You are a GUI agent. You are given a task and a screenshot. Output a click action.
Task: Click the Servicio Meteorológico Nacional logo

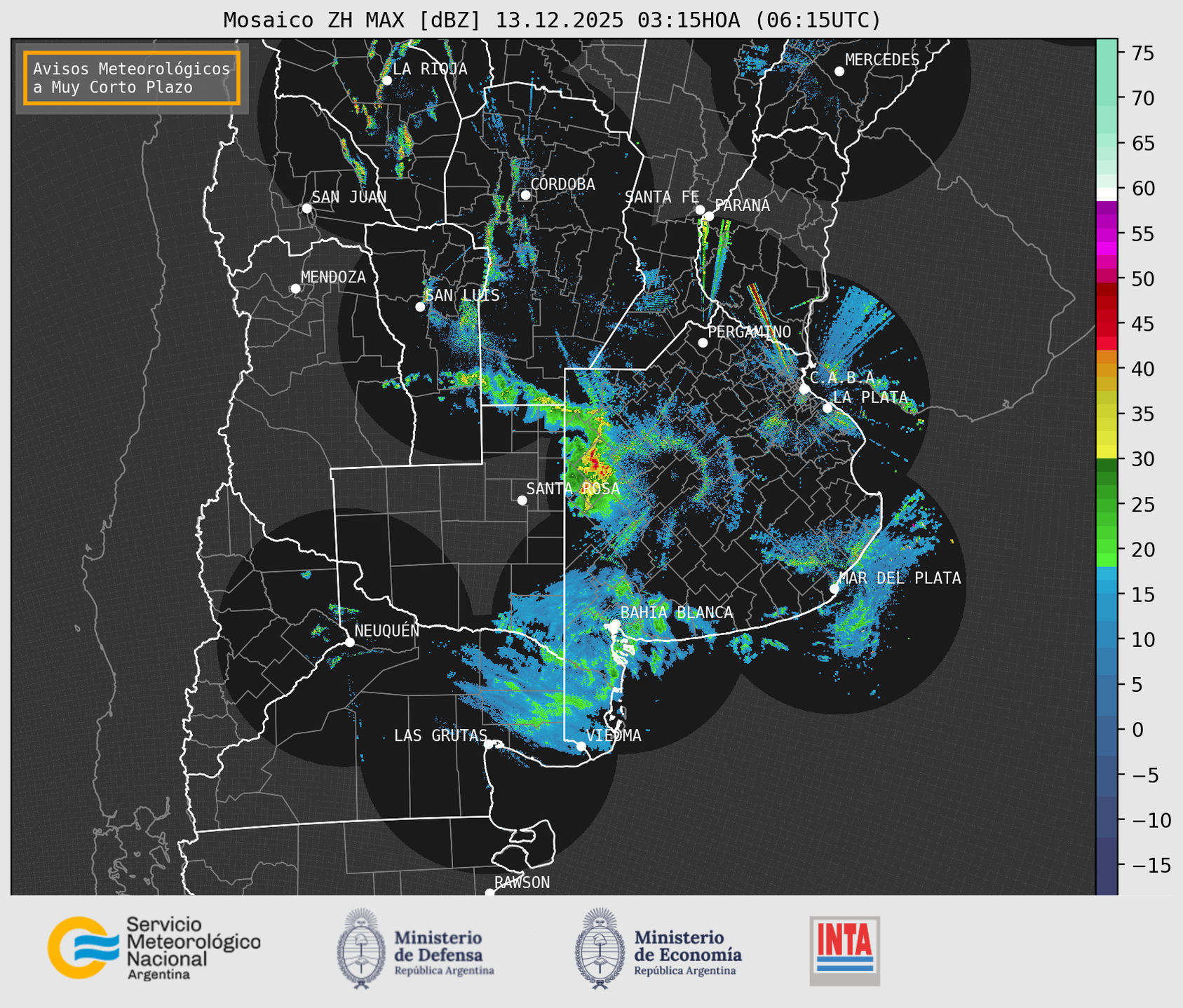(x=154, y=948)
